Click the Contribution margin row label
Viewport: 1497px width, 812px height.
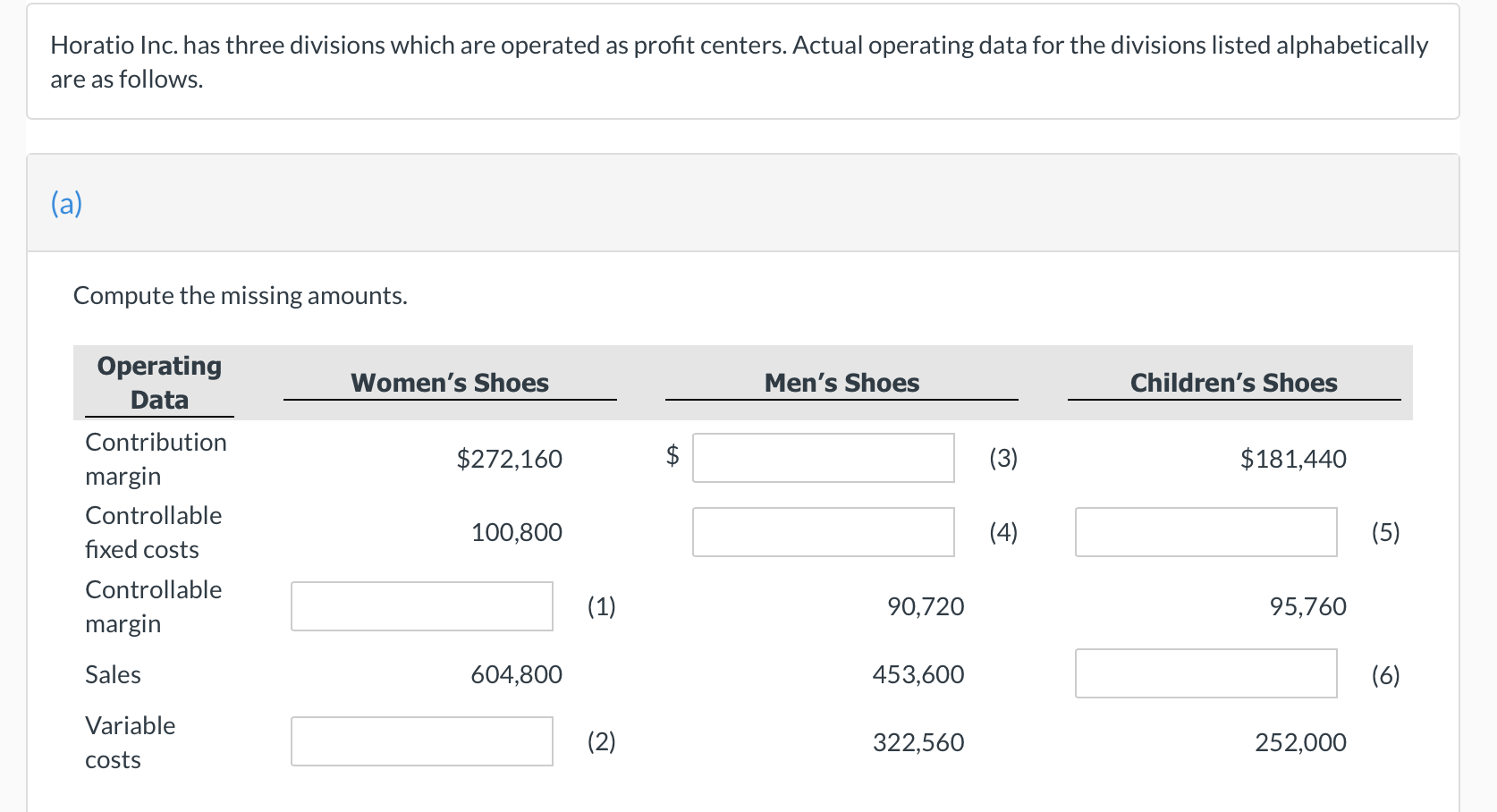(x=156, y=459)
